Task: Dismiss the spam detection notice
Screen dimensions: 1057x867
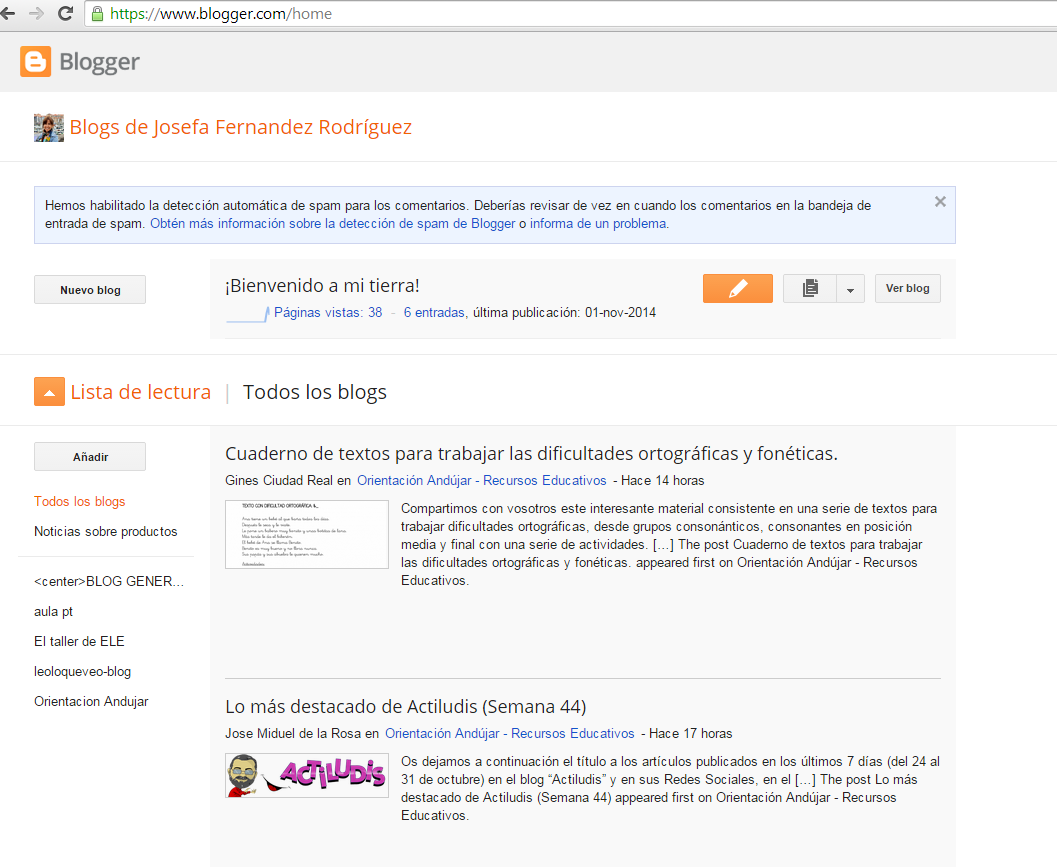Action: tap(940, 202)
